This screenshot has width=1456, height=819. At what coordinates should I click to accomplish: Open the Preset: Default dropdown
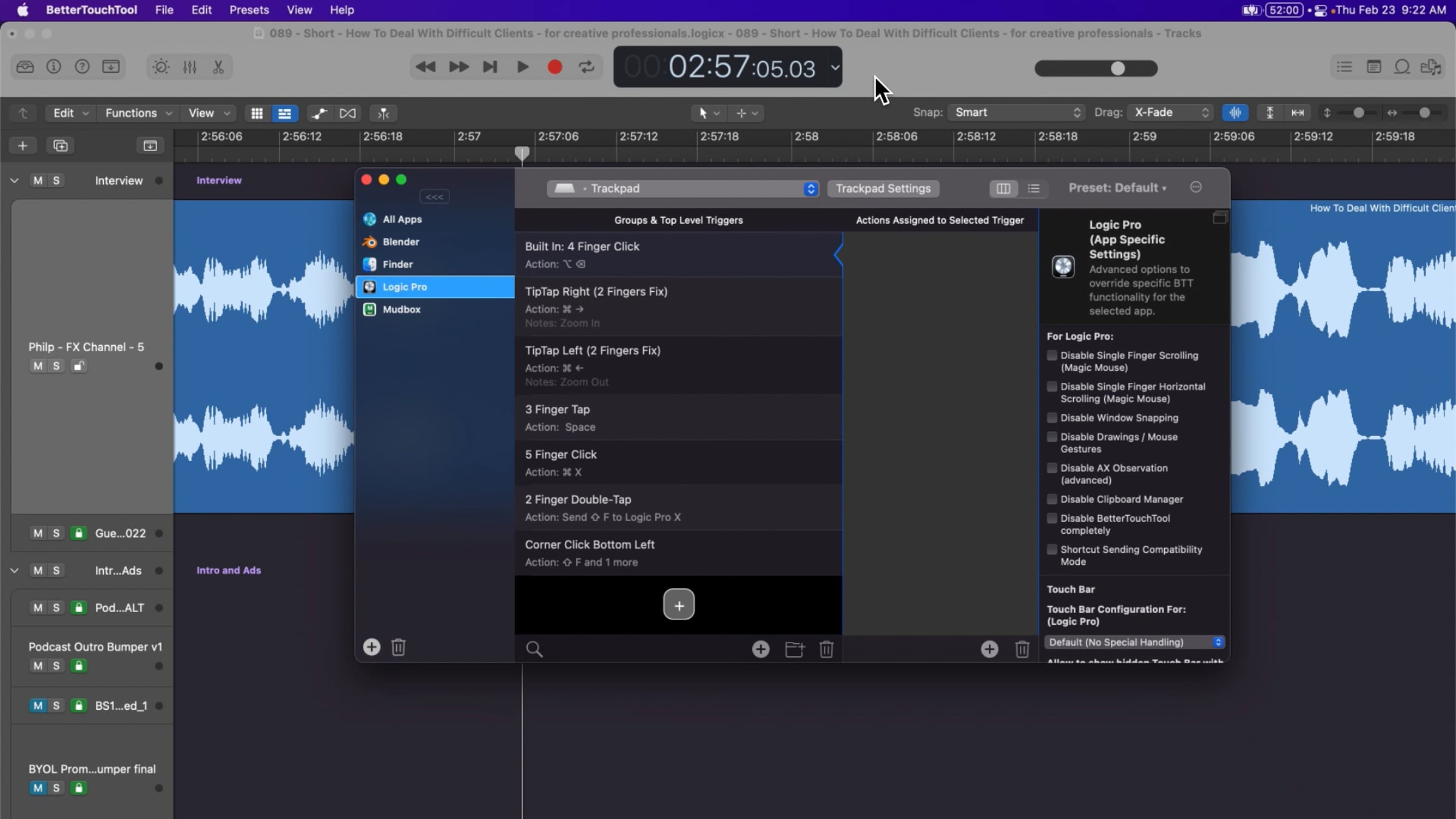pyautogui.click(x=1117, y=188)
